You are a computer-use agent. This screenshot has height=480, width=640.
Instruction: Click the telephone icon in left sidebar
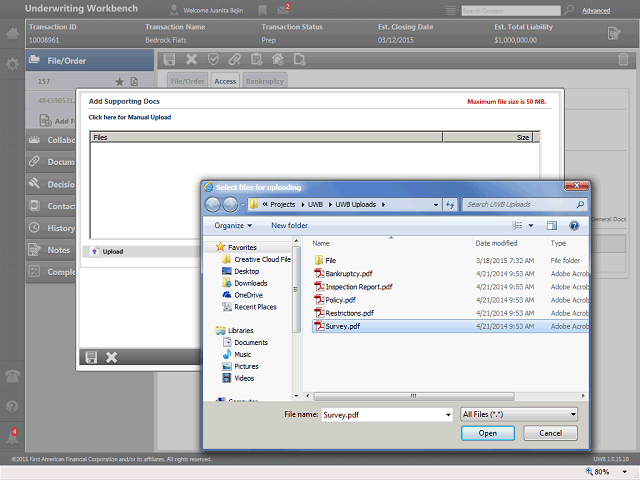(12, 376)
